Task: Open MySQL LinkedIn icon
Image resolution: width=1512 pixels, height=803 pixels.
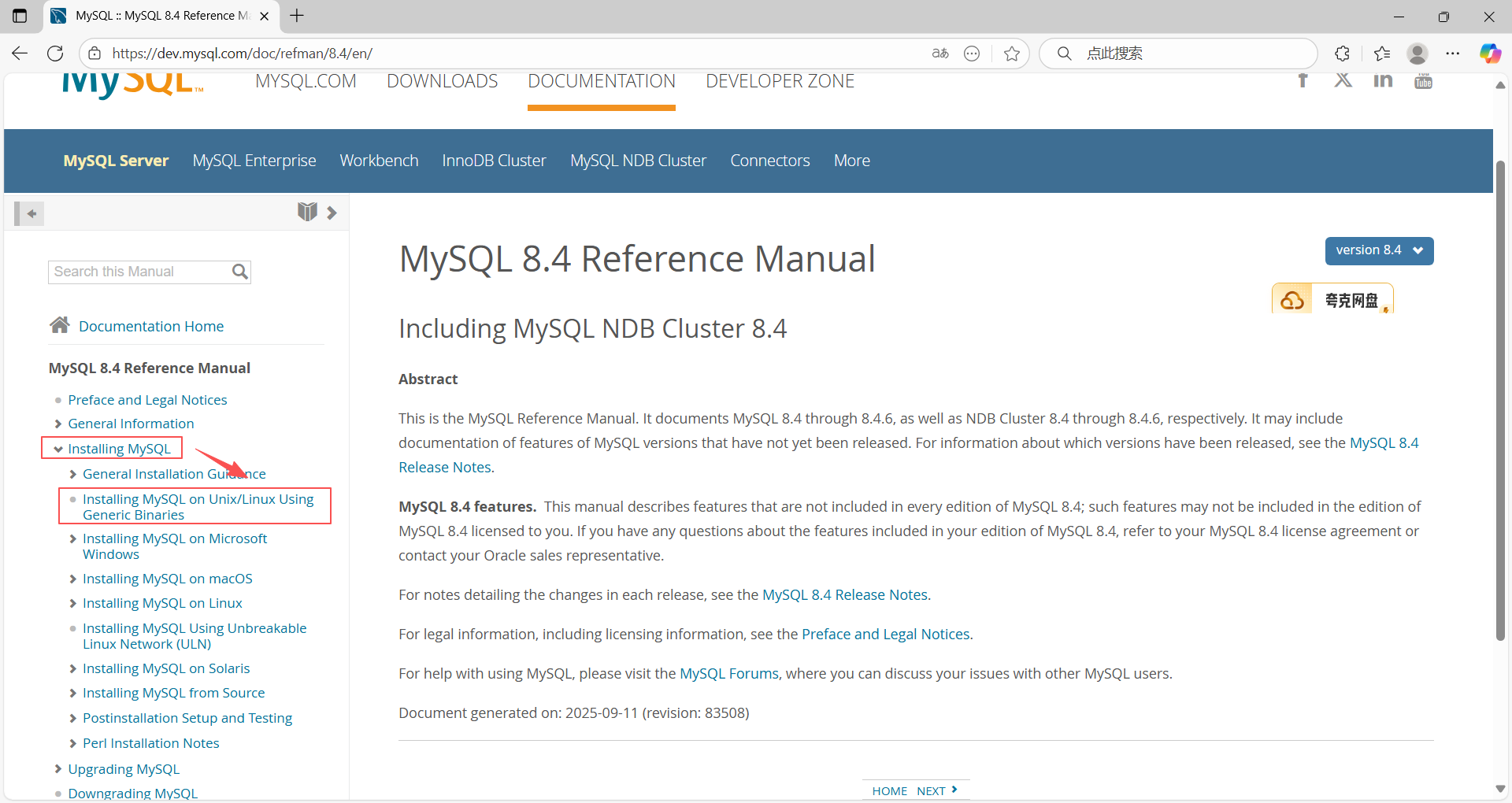Action: (1383, 80)
